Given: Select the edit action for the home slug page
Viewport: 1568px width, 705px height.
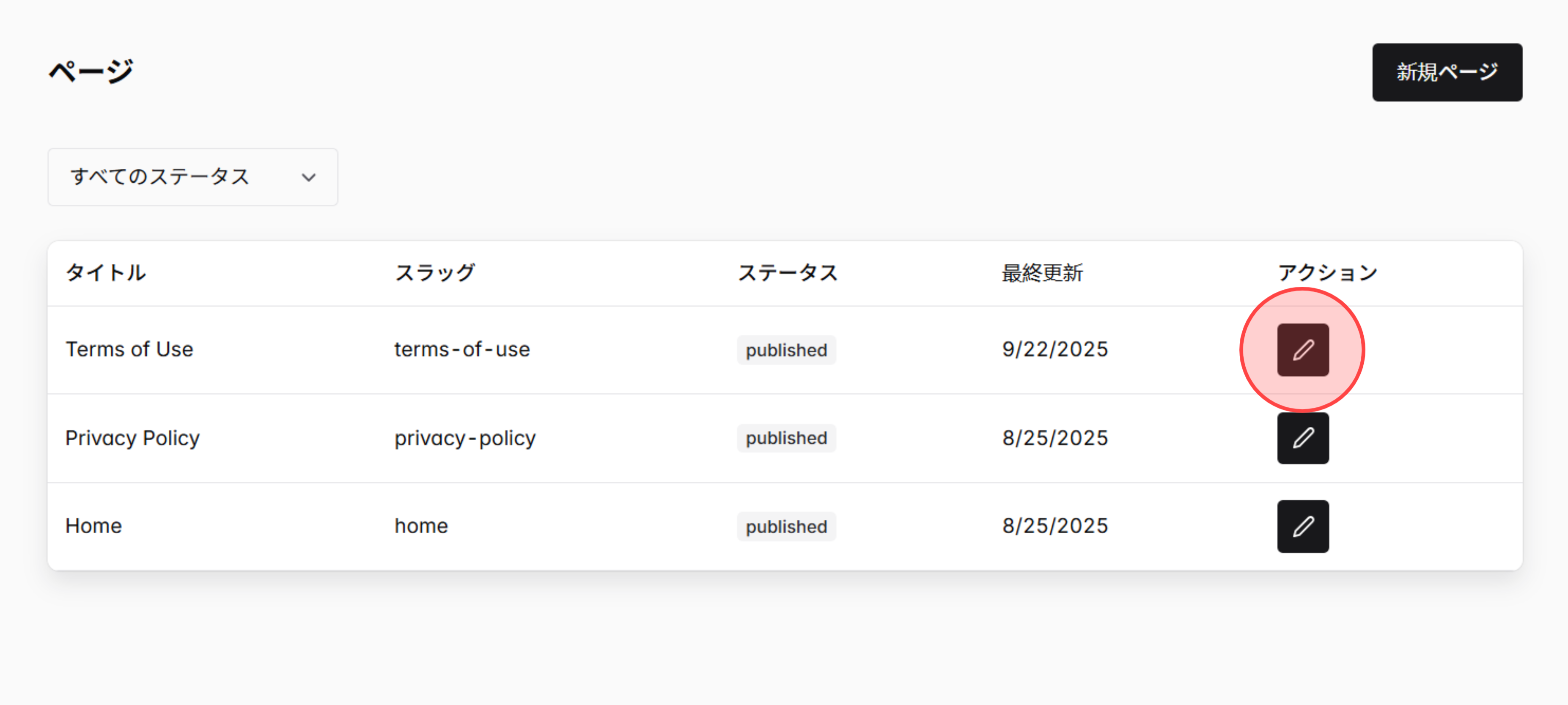Looking at the screenshot, I should coord(1303,526).
